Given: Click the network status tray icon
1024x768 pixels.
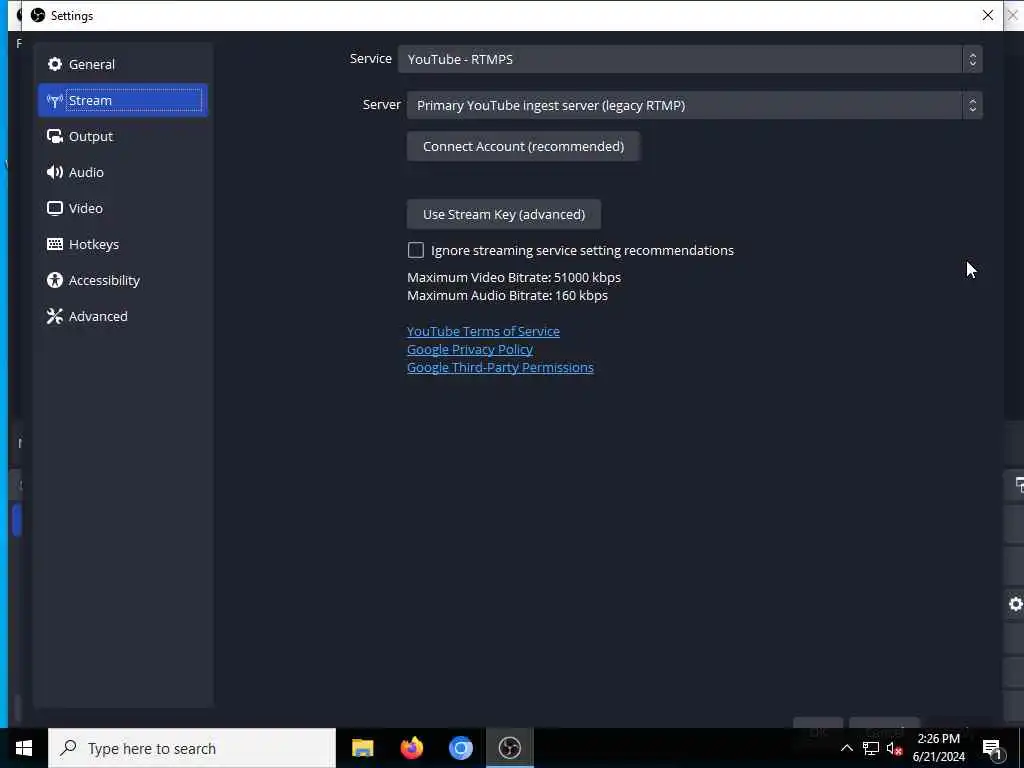Looking at the screenshot, I should tap(871, 748).
